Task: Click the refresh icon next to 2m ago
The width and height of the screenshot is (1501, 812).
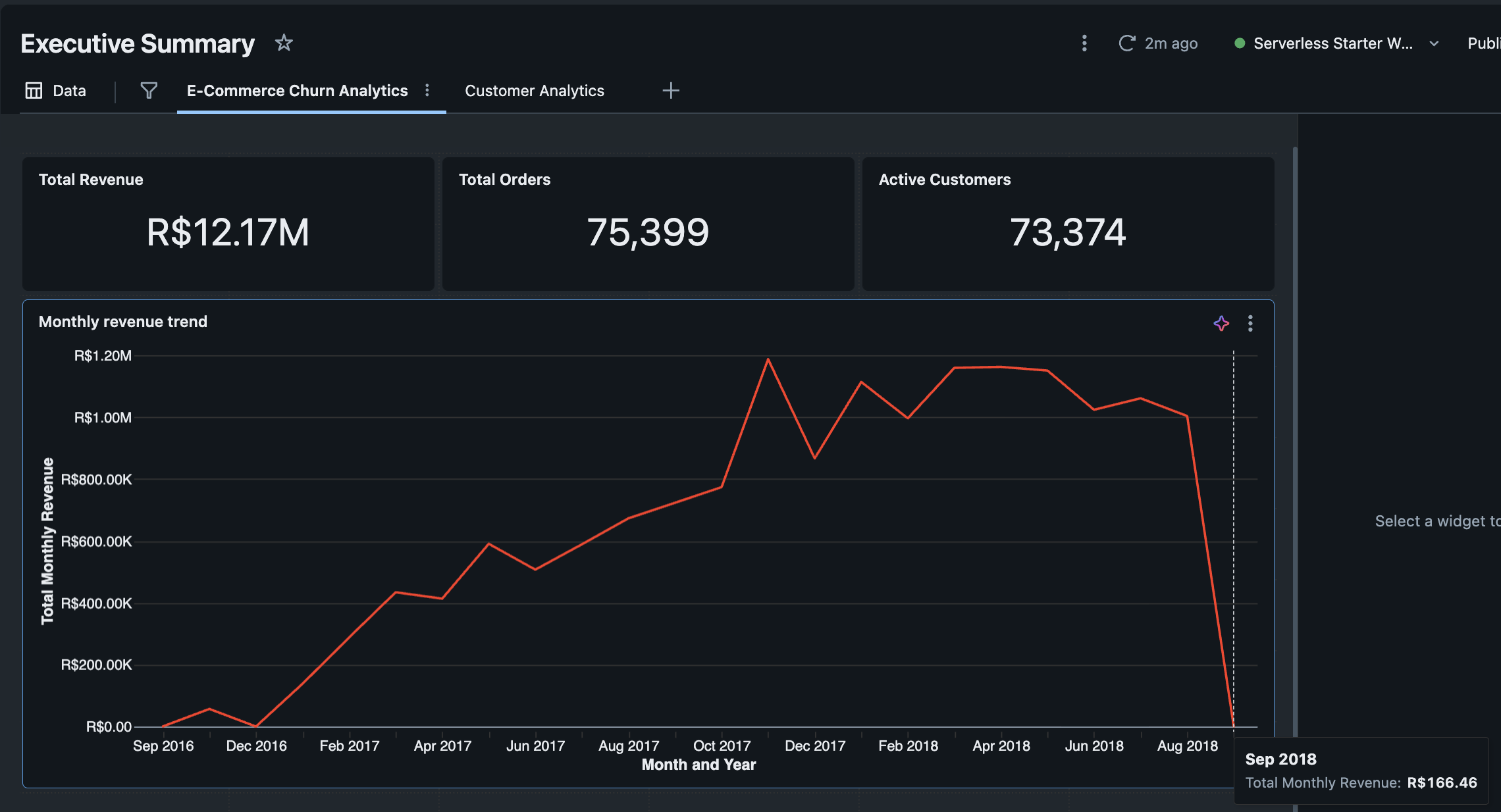Action: pyautogui.click(x=1126, y=43)
